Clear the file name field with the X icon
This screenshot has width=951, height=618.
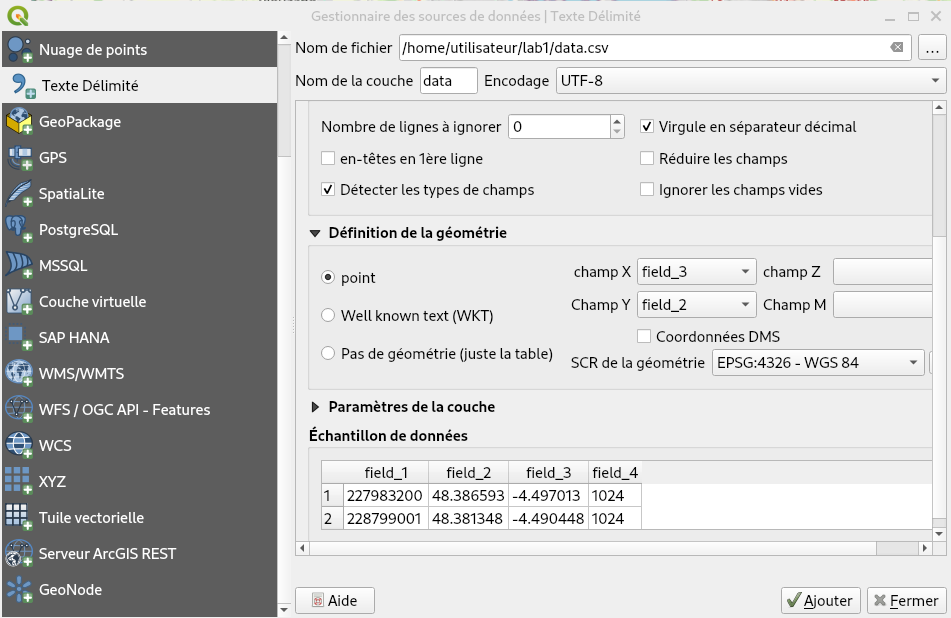897,47
